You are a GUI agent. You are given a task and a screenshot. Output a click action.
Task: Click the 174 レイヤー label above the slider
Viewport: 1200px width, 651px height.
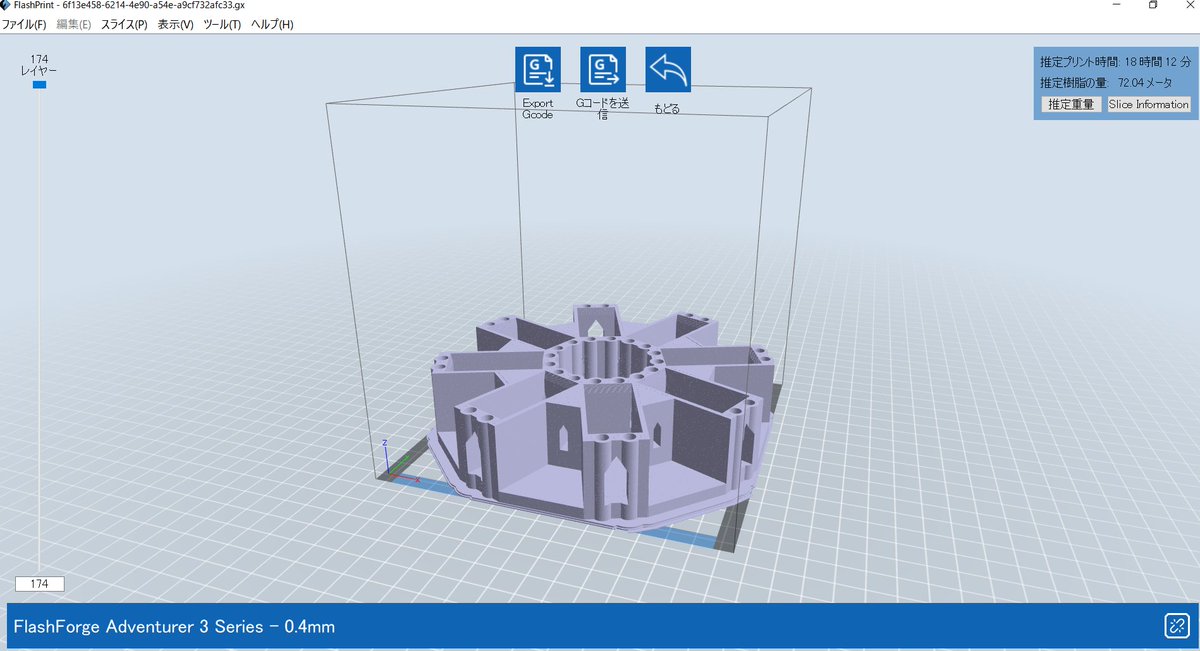point(38,65)
